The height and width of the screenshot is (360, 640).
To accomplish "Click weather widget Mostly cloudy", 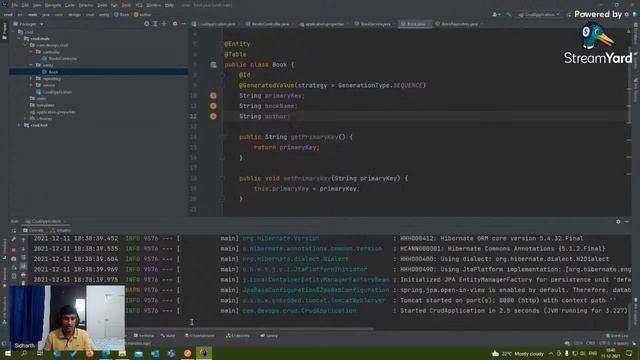I will [518, 353].
